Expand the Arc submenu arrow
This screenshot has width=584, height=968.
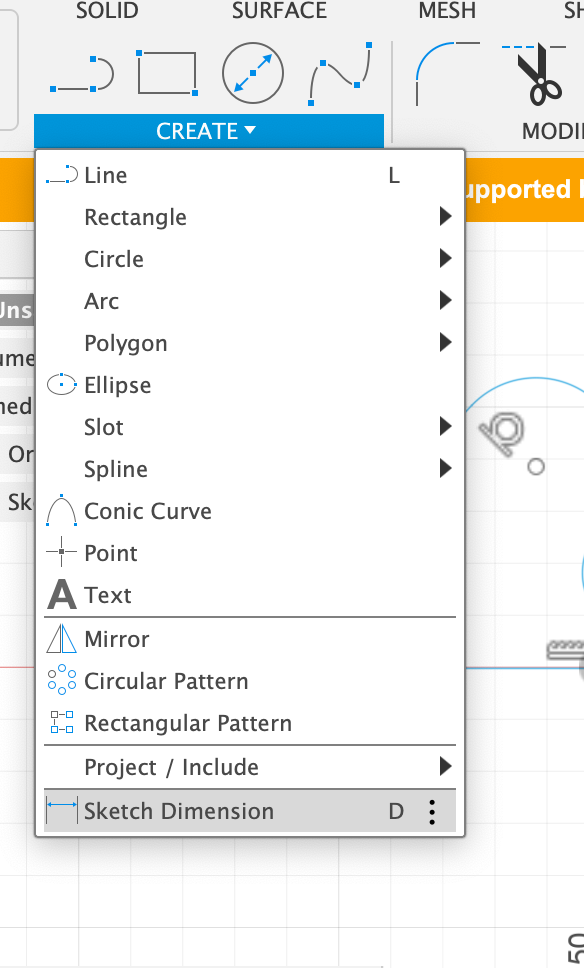(445, 301)
